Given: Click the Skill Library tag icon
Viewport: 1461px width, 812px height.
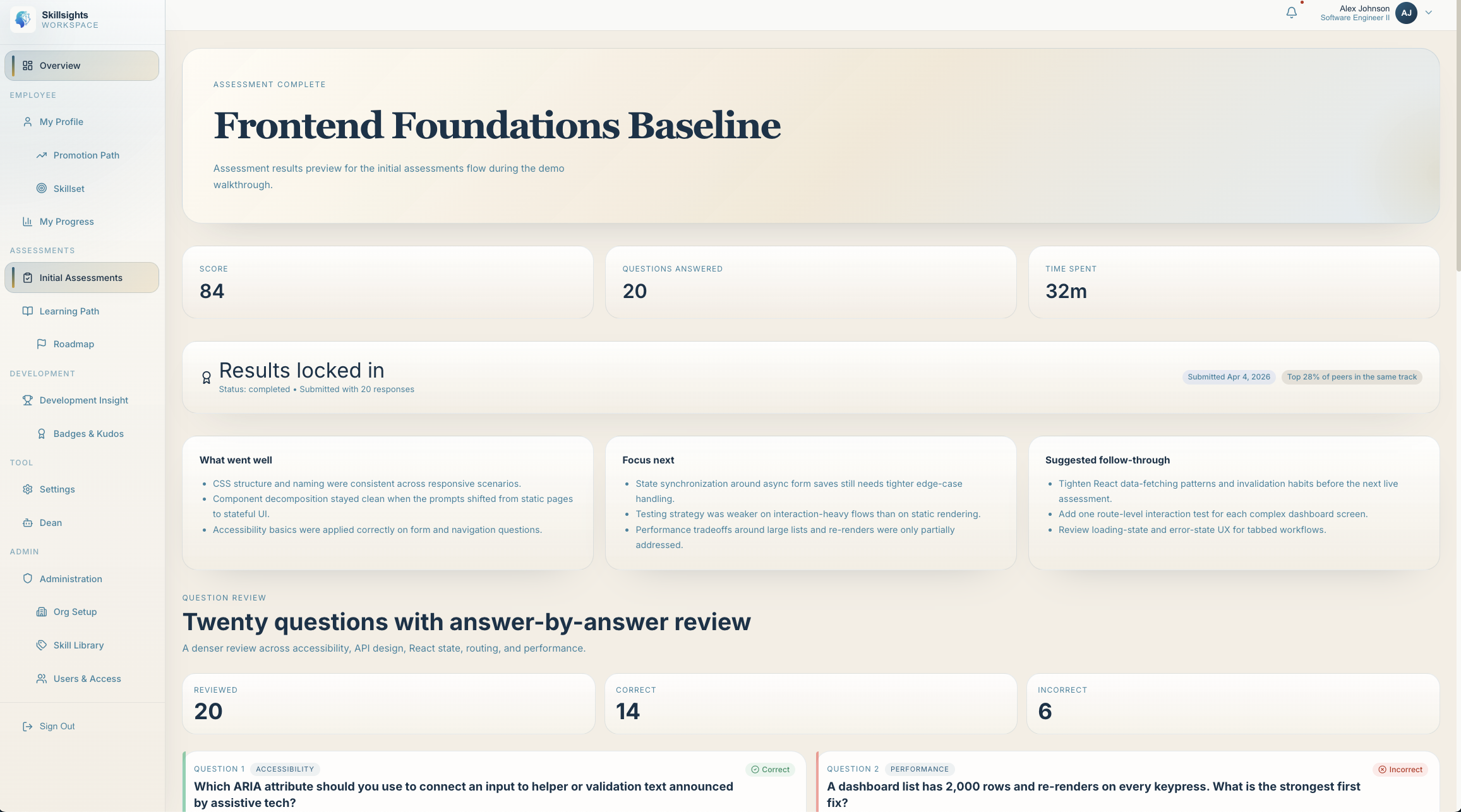Looking at the screenshot, I should coord(42,645).
